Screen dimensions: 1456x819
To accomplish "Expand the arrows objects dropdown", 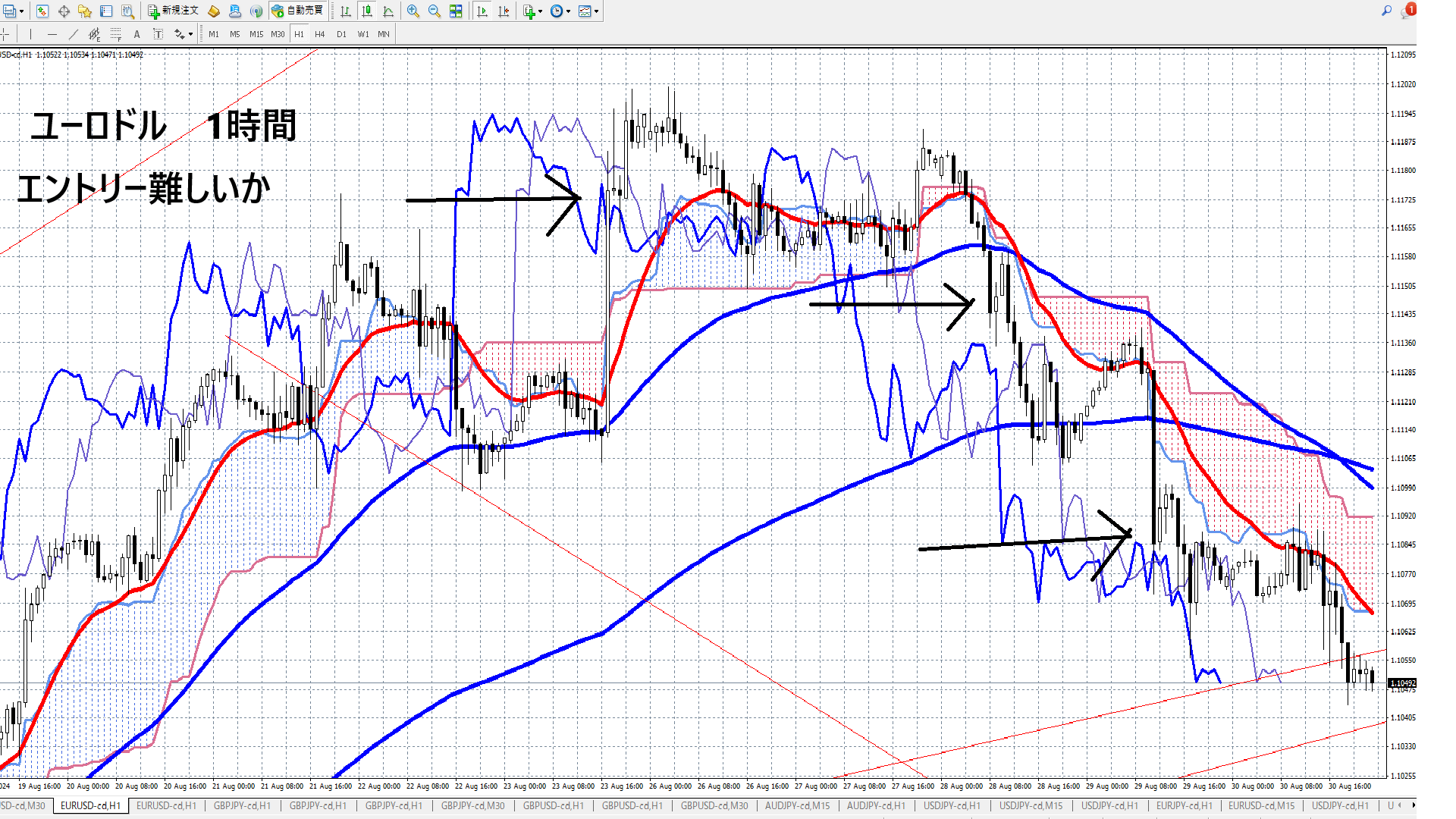I will pos(190,34).
